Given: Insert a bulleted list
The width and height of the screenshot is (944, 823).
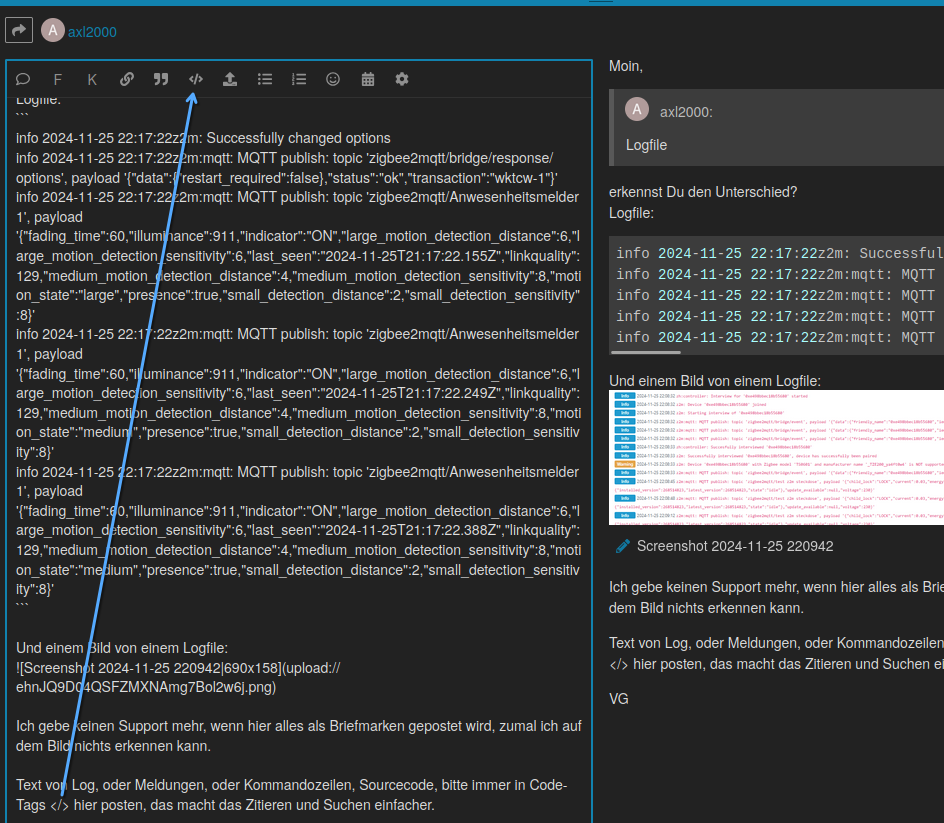Looking at the screenshot, I should (x=265, y=79).
